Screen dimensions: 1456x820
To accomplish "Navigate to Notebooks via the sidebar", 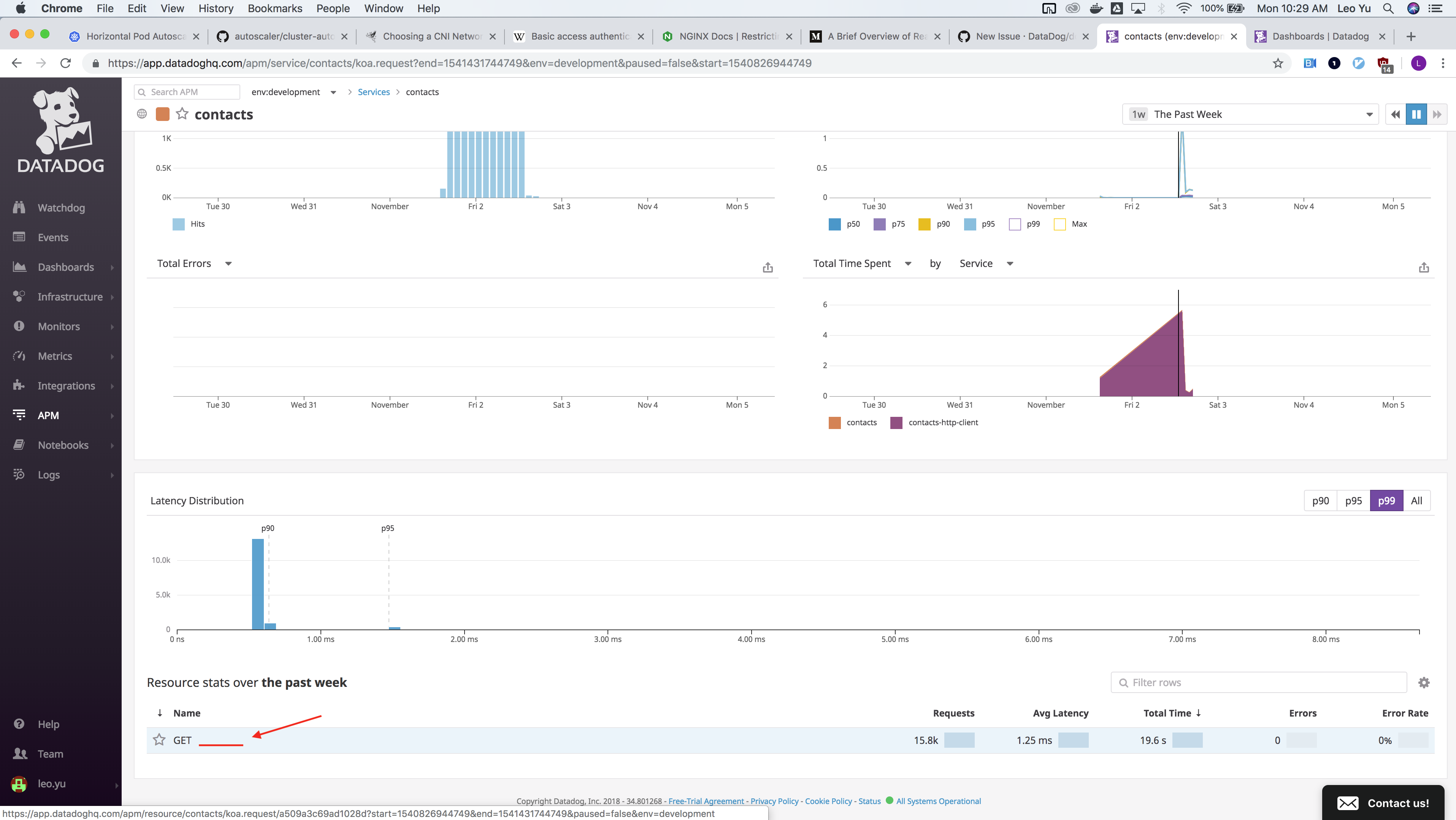I will (62, 445).
